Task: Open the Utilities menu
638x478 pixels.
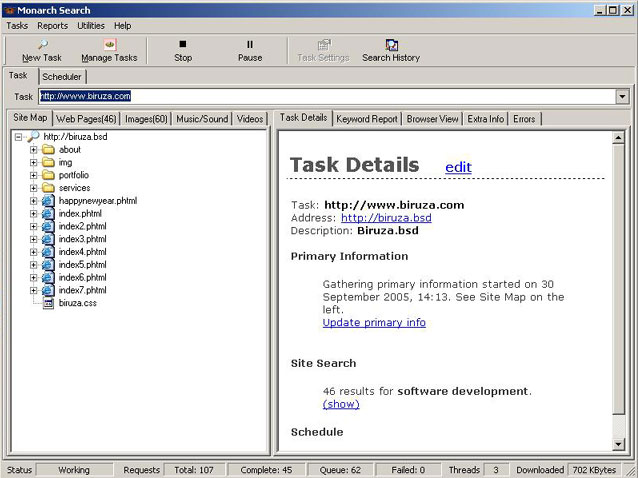Action: click(91, 26)
